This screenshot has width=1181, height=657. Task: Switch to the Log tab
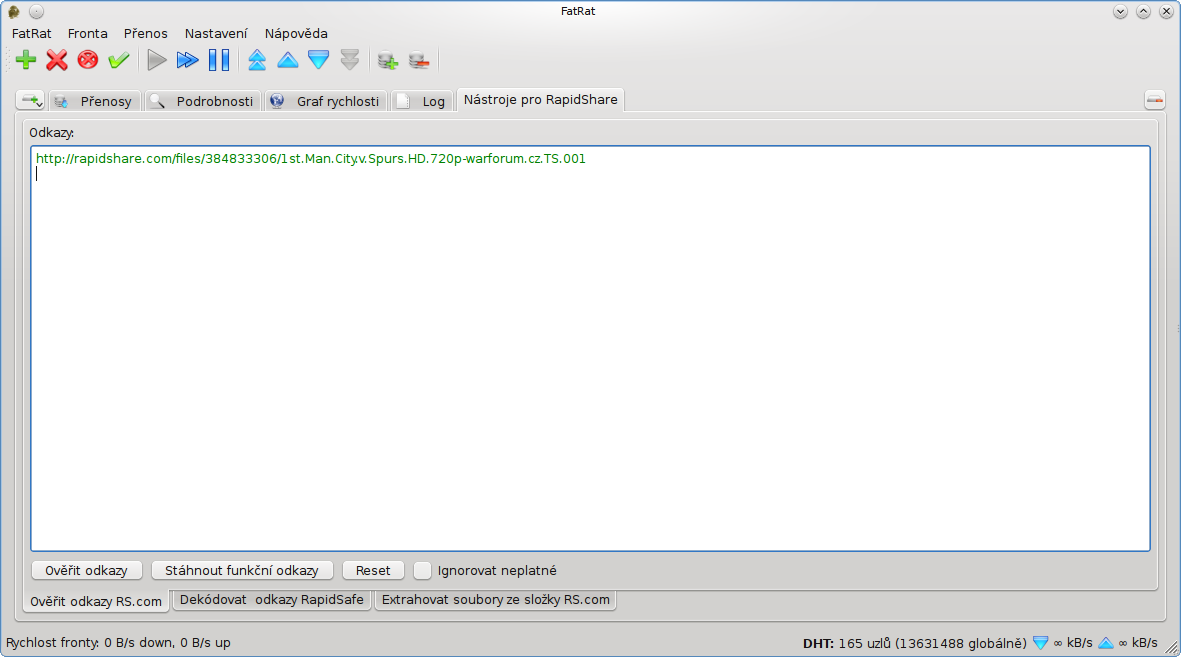[423, 101]
